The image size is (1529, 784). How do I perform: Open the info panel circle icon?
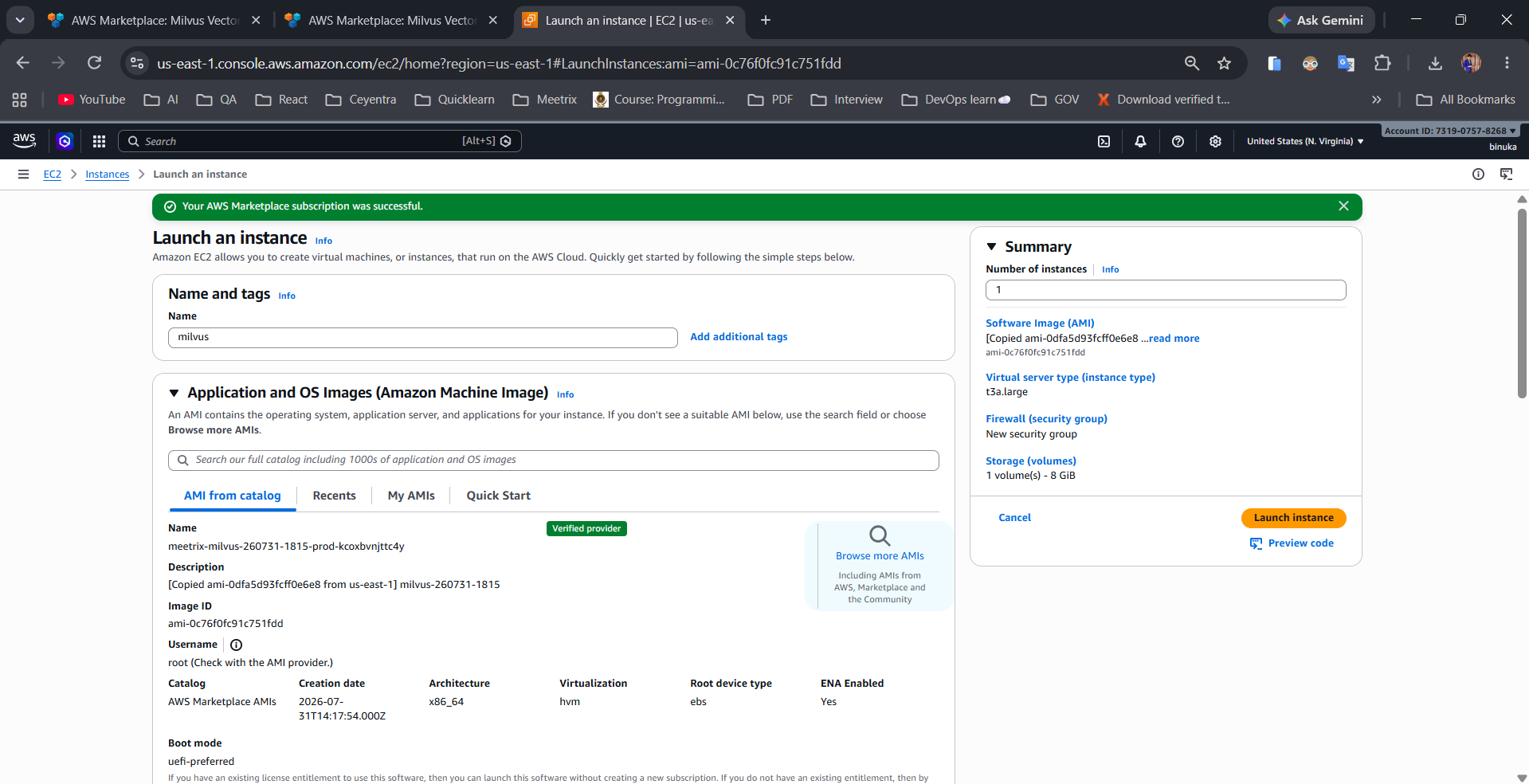[1478, 174]
